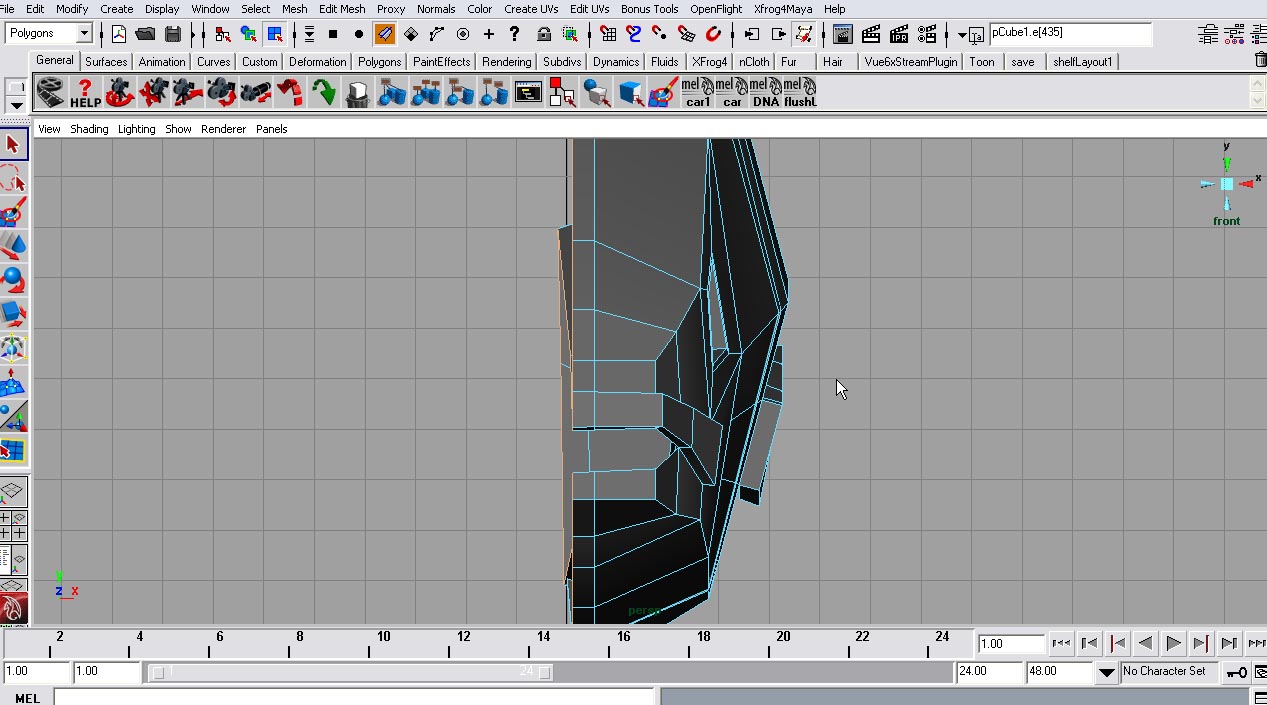Screen dimensions: 1267x705
Task: Open the Normals menu
Action: tap(436, 9)
